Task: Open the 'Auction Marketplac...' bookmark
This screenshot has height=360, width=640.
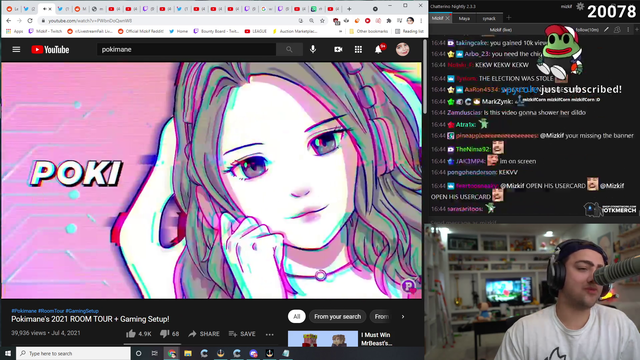Action: (295, 31)
